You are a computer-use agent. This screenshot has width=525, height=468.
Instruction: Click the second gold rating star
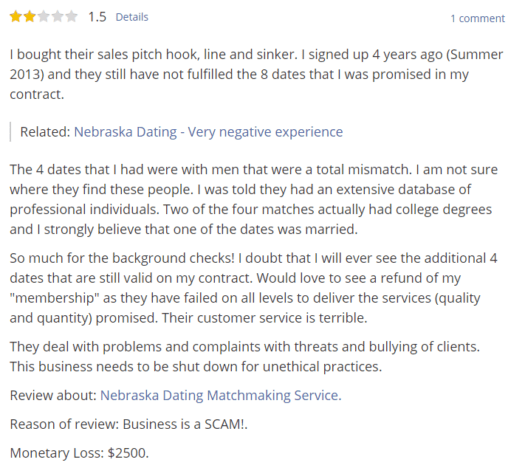(29, 16)
